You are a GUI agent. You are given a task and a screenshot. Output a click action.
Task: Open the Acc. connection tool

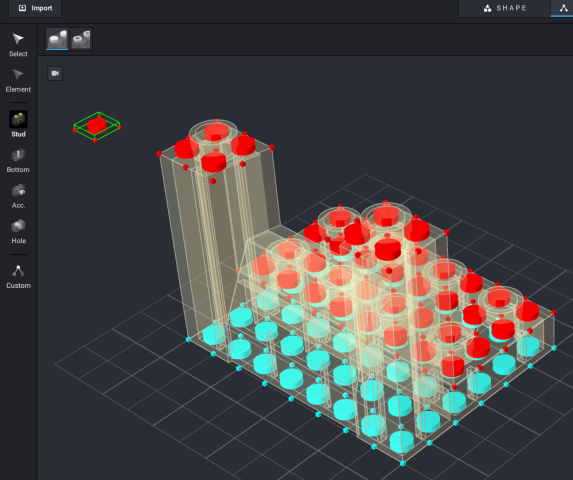pyautogui.click(x=18, y=196)
